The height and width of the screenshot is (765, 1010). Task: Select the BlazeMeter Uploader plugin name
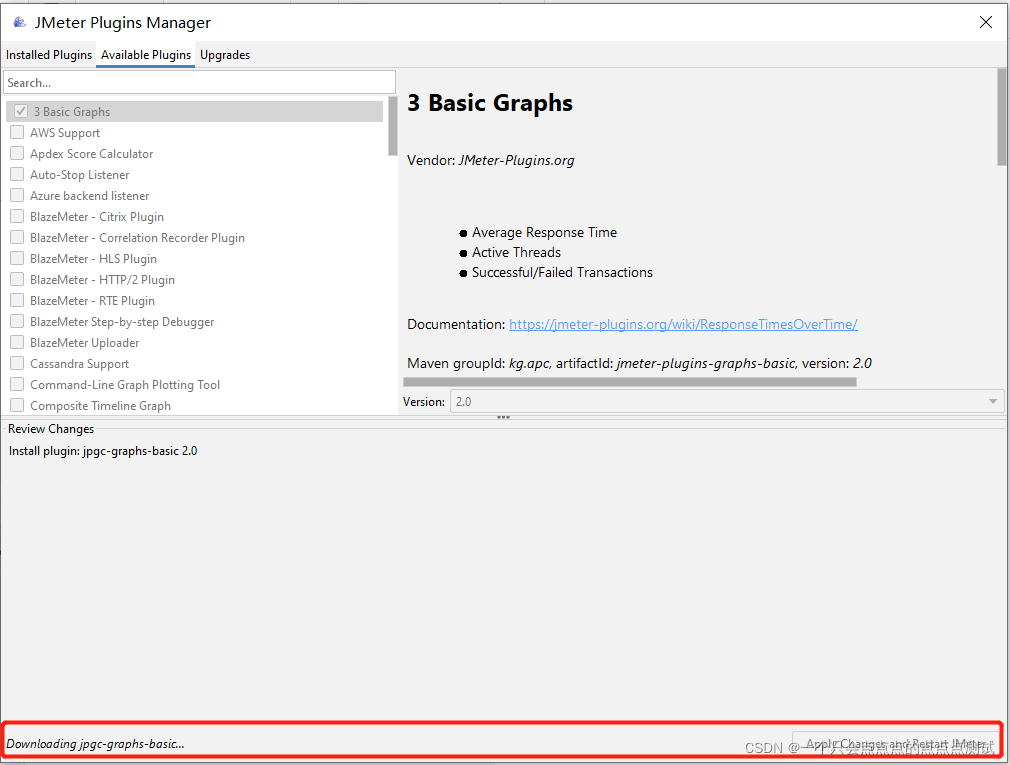[x=84, y=343]
